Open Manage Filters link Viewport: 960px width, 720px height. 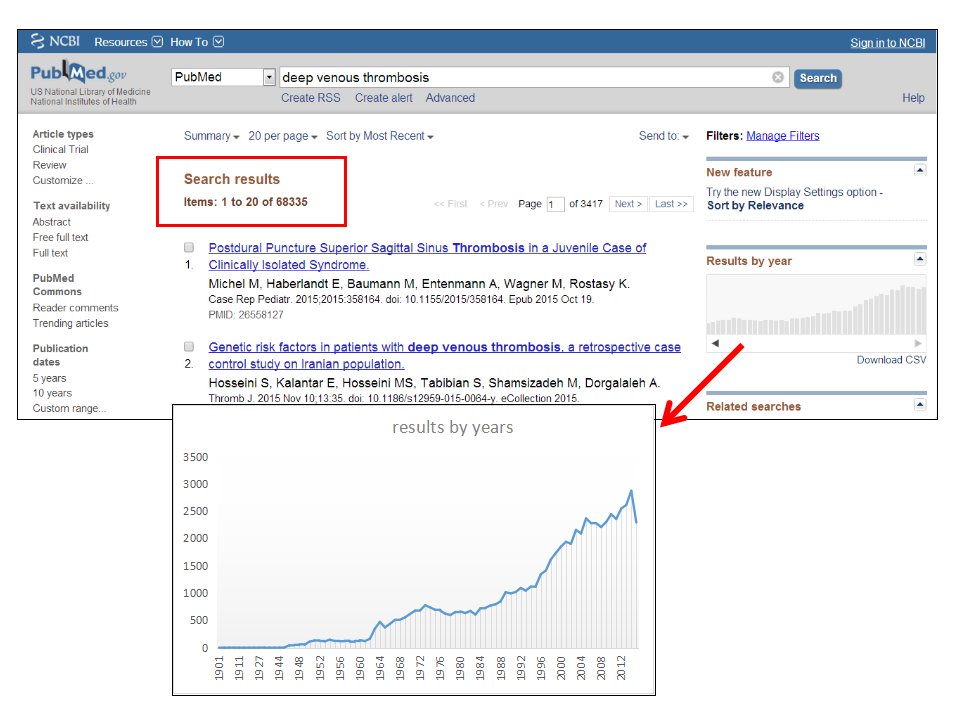(x=782, y=136)
